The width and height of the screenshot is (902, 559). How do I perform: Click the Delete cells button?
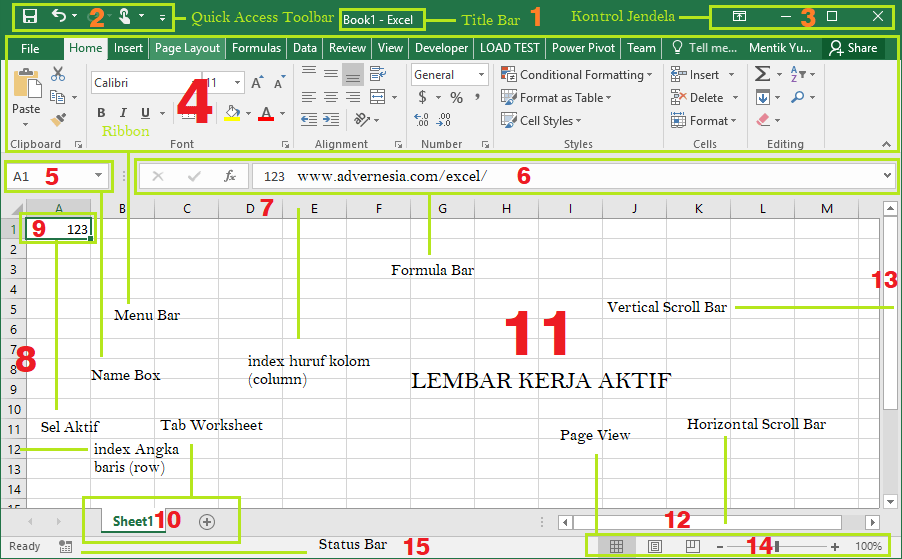click(x=705, y=98)
